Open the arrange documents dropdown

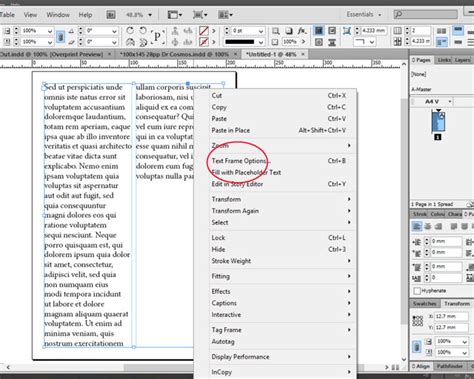click(225, 15)
